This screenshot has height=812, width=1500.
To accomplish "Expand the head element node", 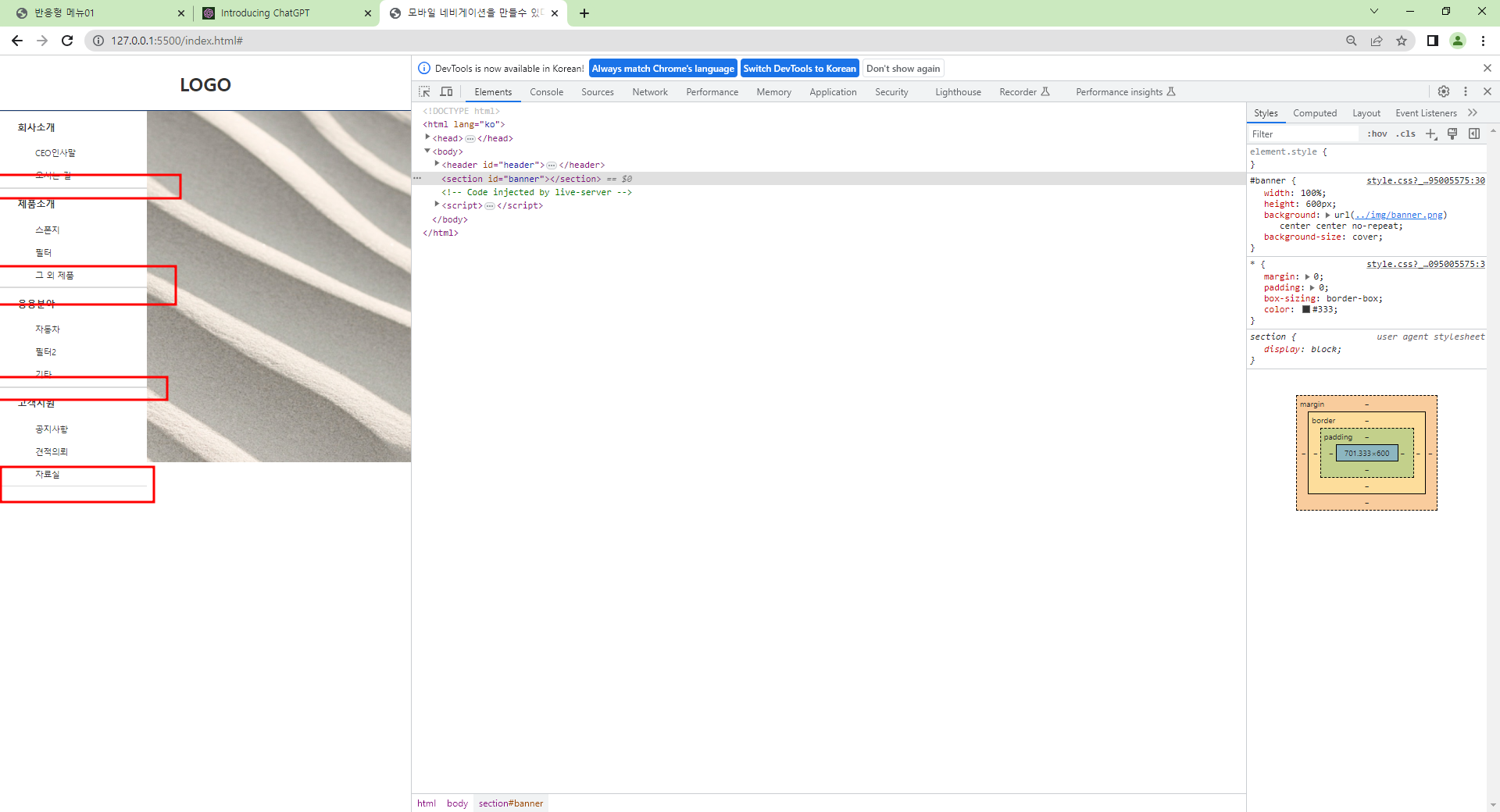I will (x=427, y=137).
